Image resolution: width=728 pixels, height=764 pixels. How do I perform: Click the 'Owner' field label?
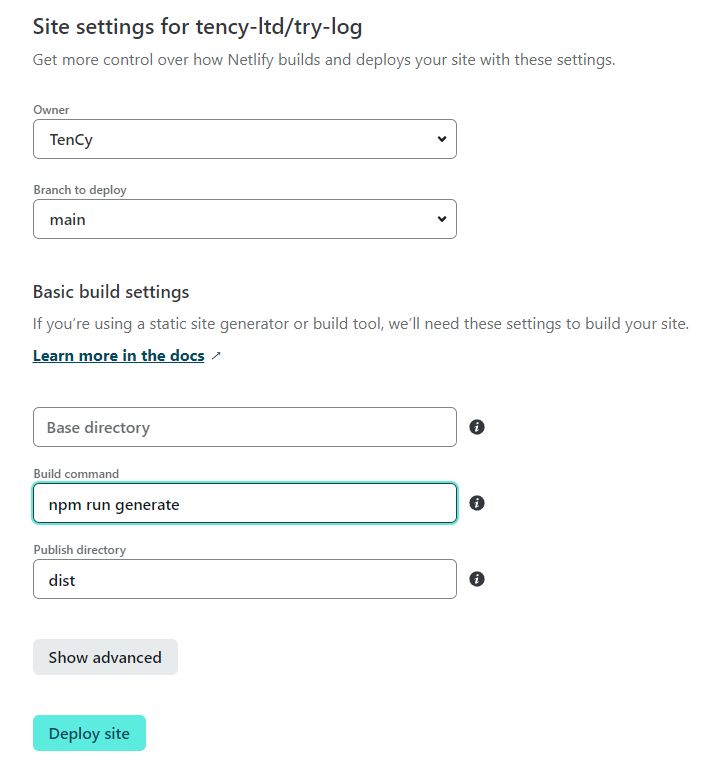(51, 110)
